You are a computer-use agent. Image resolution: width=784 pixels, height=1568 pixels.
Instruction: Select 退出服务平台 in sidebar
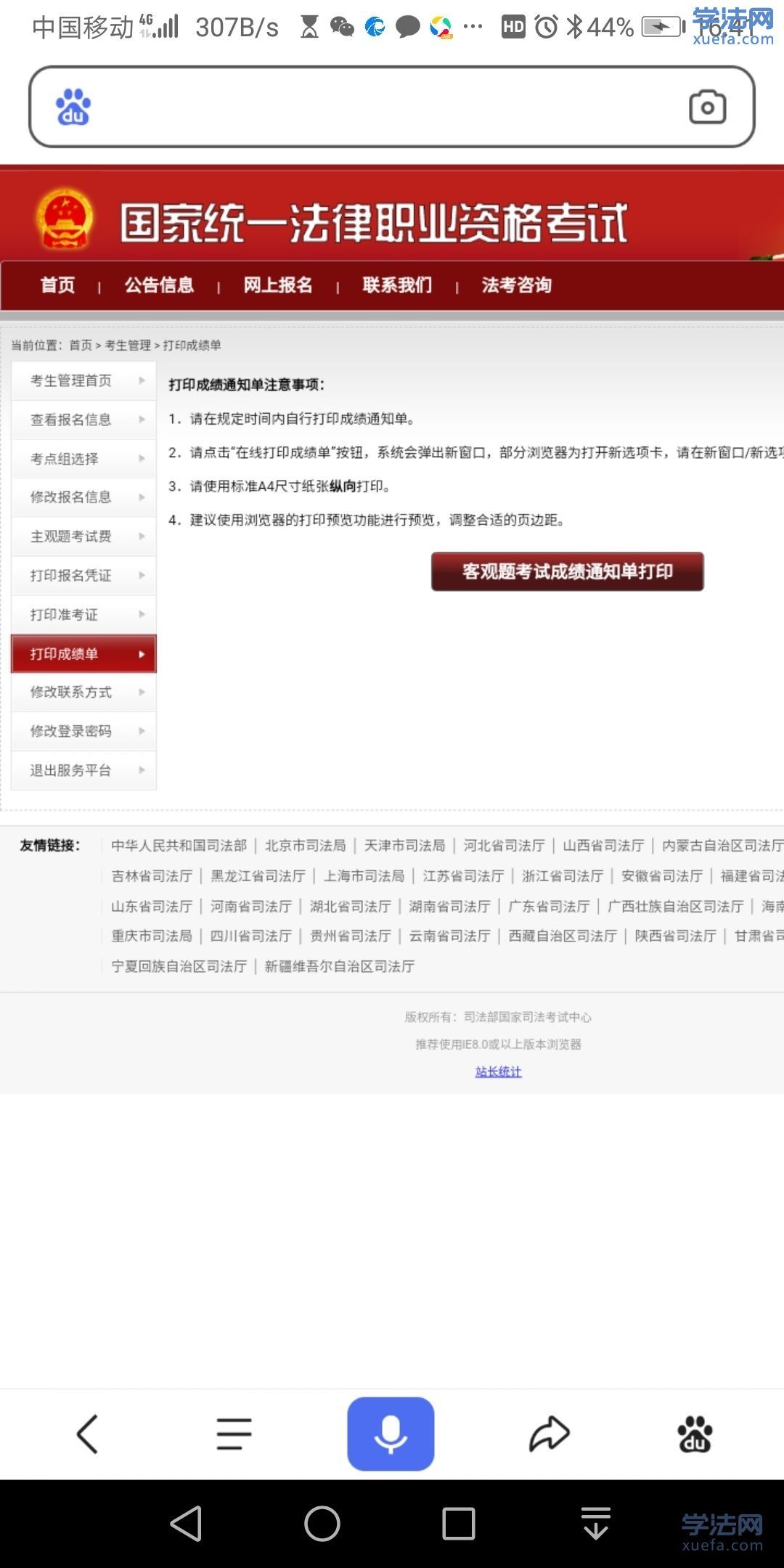tap(83, 770)
